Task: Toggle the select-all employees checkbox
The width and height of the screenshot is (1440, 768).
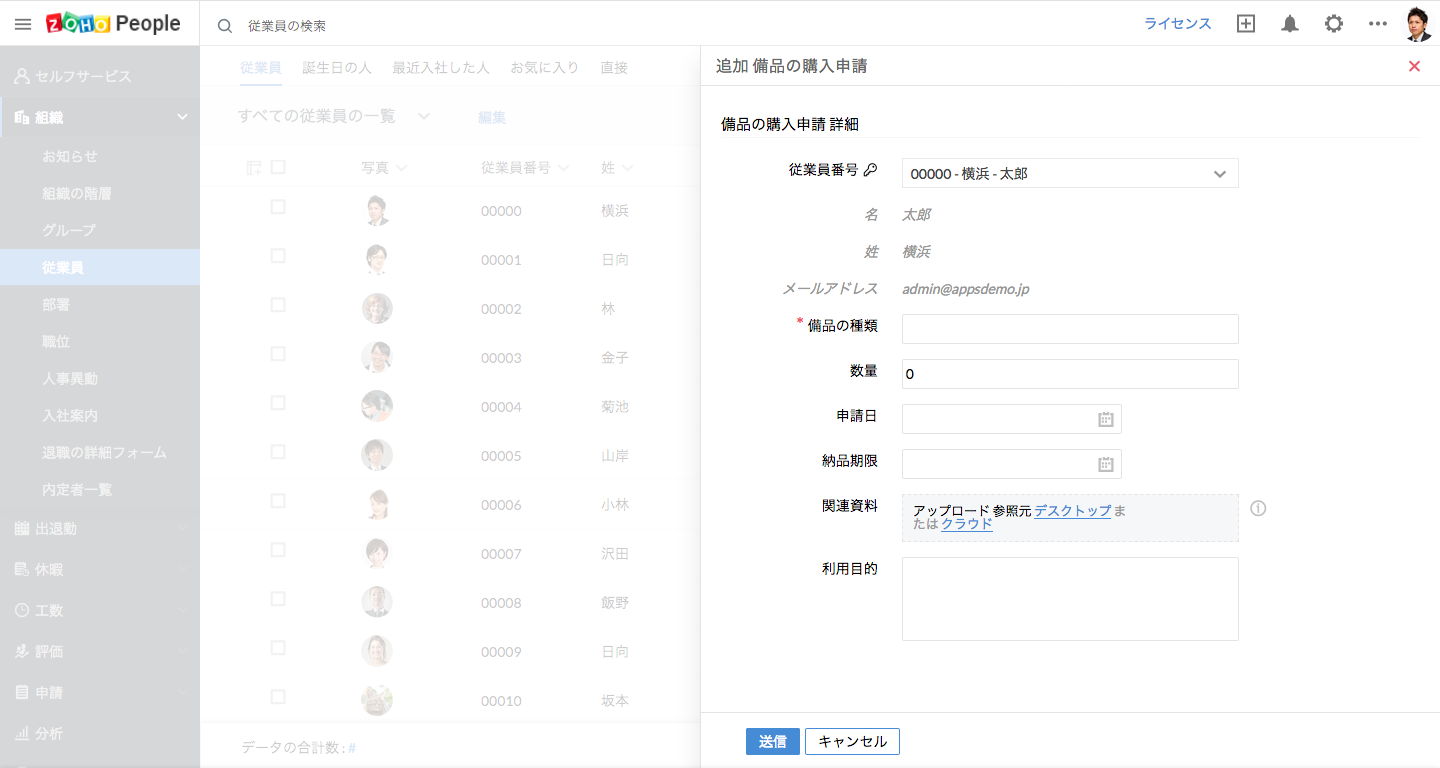Action: coord(278,167)
